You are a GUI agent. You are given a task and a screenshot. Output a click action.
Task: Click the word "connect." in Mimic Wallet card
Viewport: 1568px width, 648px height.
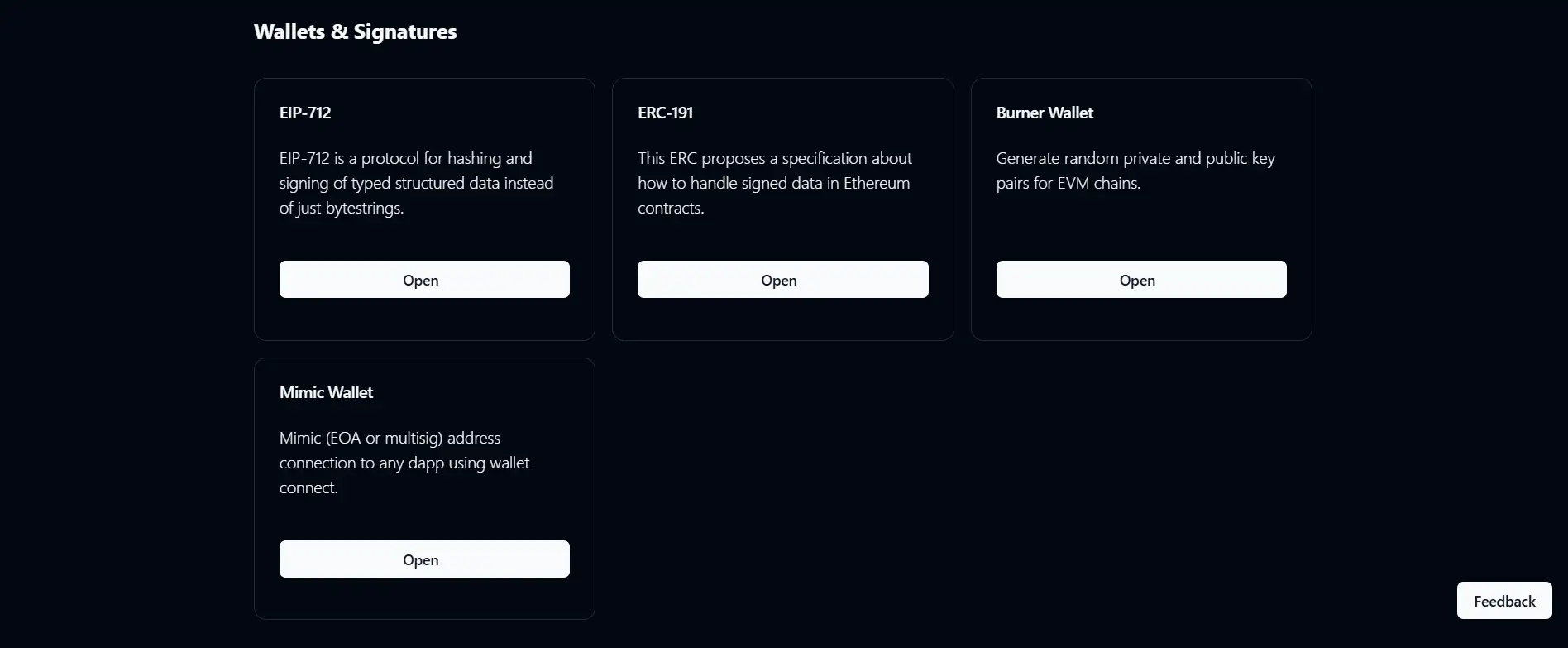pyautogui.click(x=308, y=487)
